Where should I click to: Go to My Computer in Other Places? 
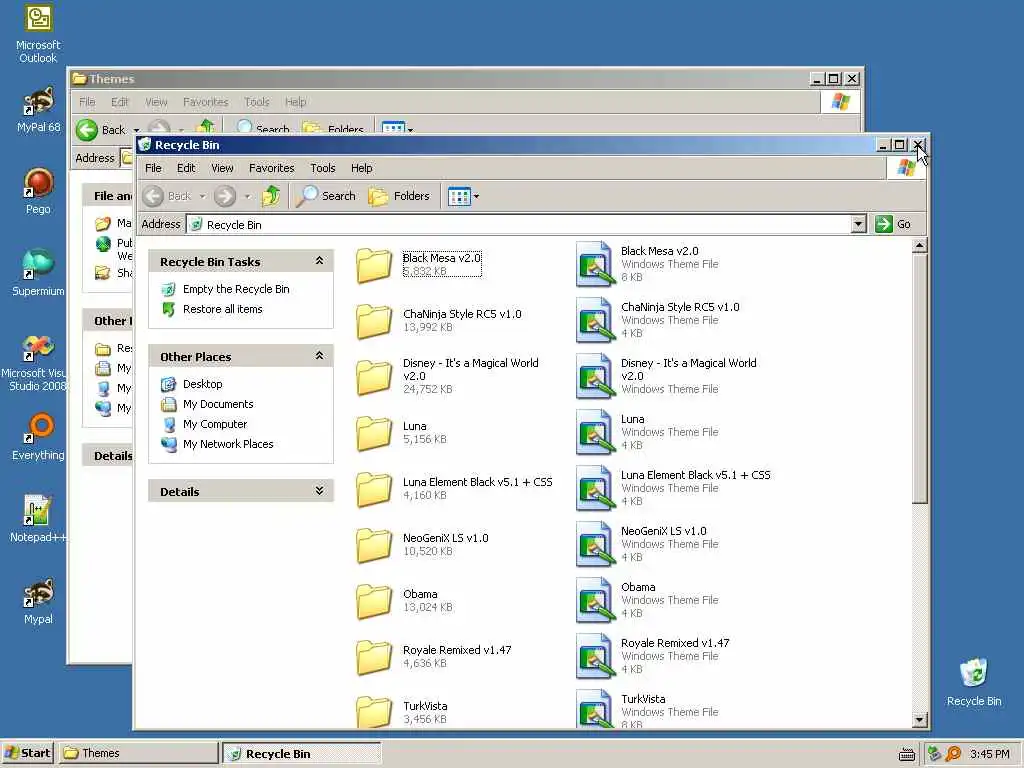pyautogui.click(x=215, y=424)
